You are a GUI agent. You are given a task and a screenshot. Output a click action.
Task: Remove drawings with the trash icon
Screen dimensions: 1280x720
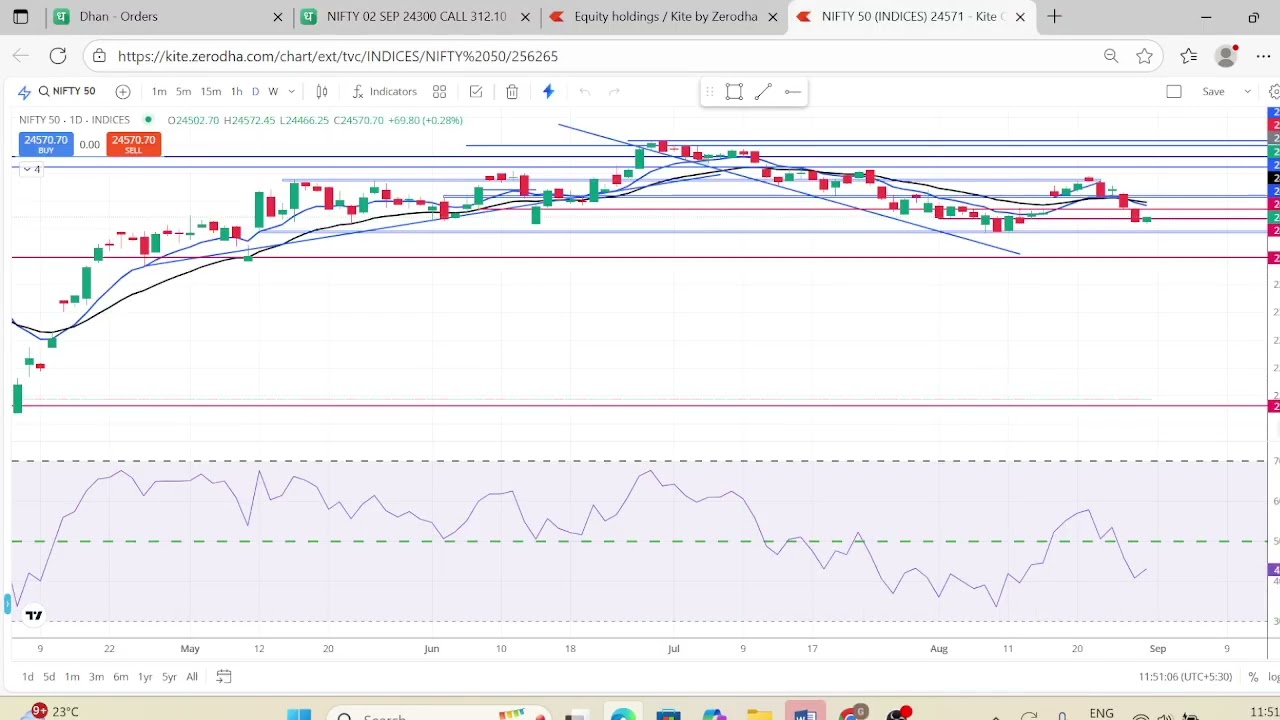pyautogui.click(x=512, y=92)
